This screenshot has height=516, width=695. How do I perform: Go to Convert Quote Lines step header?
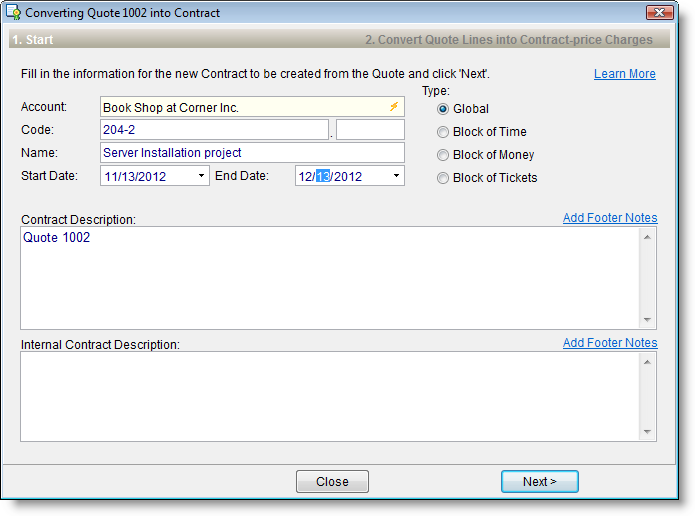508,40
